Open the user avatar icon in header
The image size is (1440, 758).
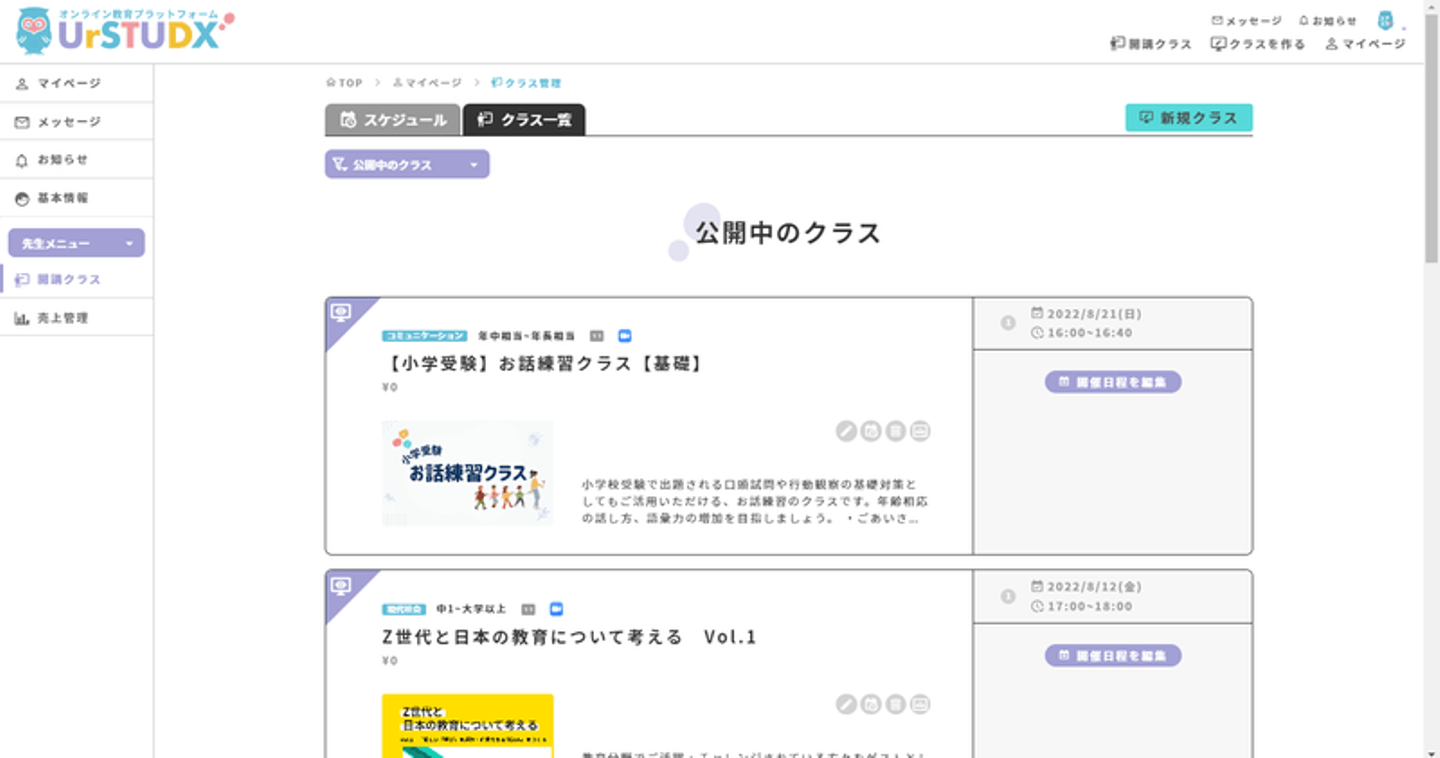(x=1386, y=20)
